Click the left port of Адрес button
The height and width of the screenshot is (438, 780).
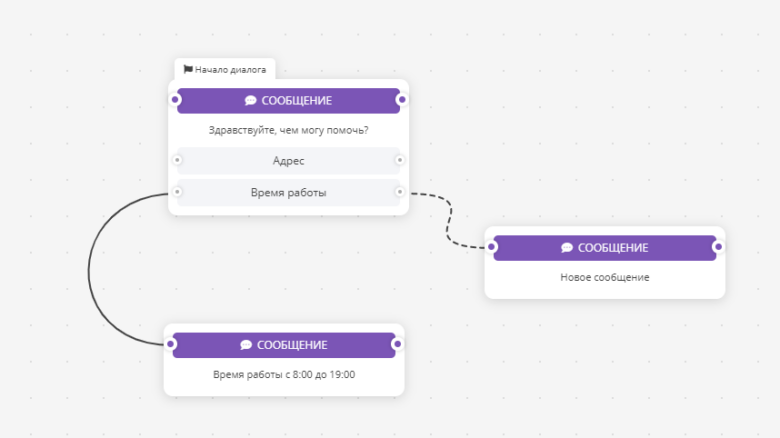[x=177, y=160]
